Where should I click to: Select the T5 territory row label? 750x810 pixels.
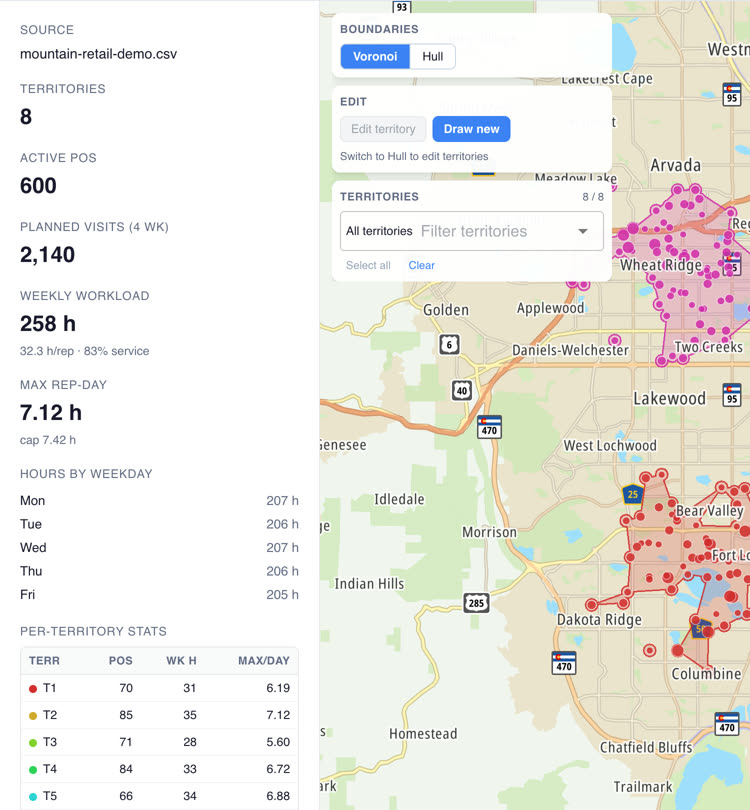[50, 796]
